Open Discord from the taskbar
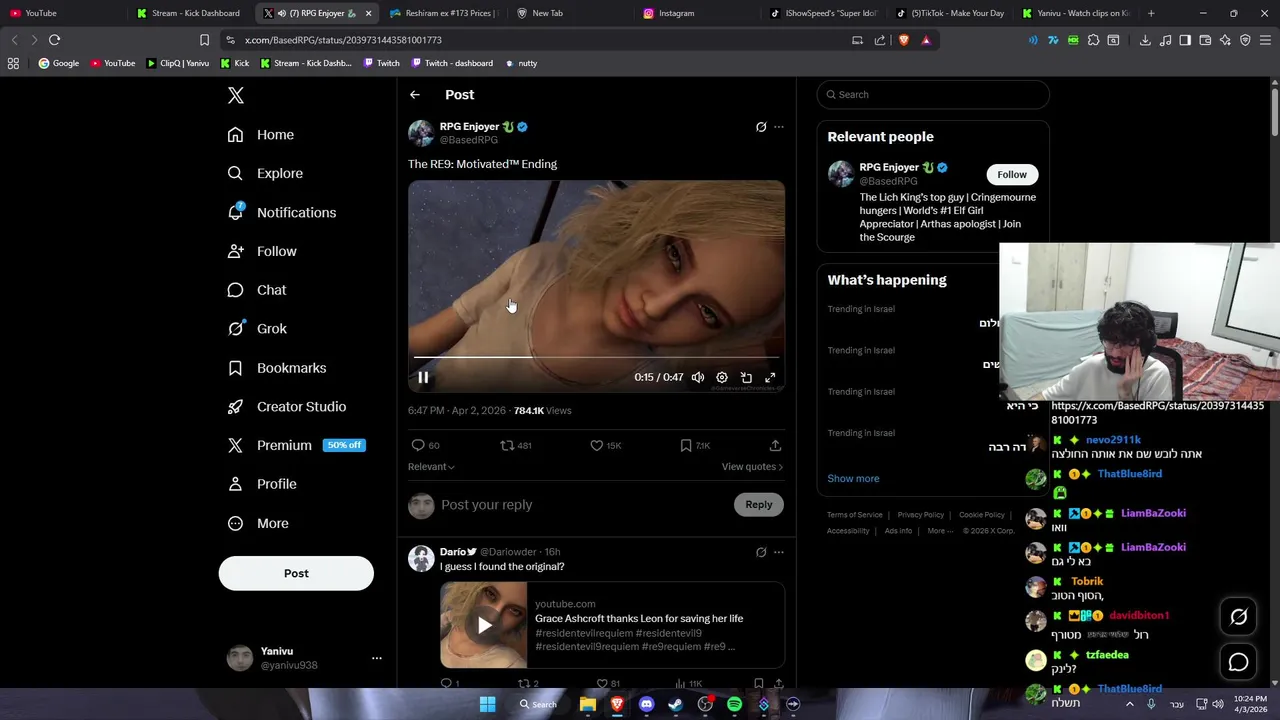Image resolution: width=1280 pixels, height=720 pixels. pos(646,704)
